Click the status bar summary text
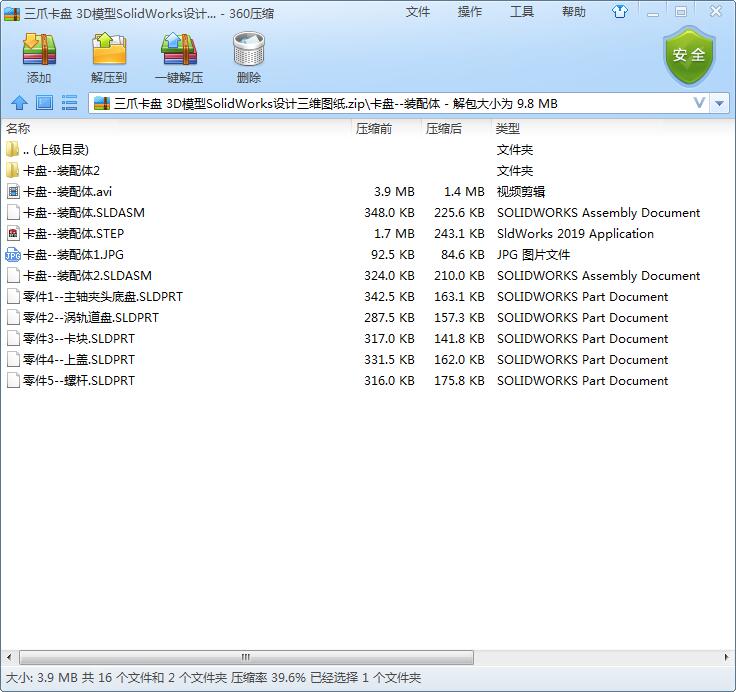The width and height of the screenshot is (736, 692). tap(213, 677)
